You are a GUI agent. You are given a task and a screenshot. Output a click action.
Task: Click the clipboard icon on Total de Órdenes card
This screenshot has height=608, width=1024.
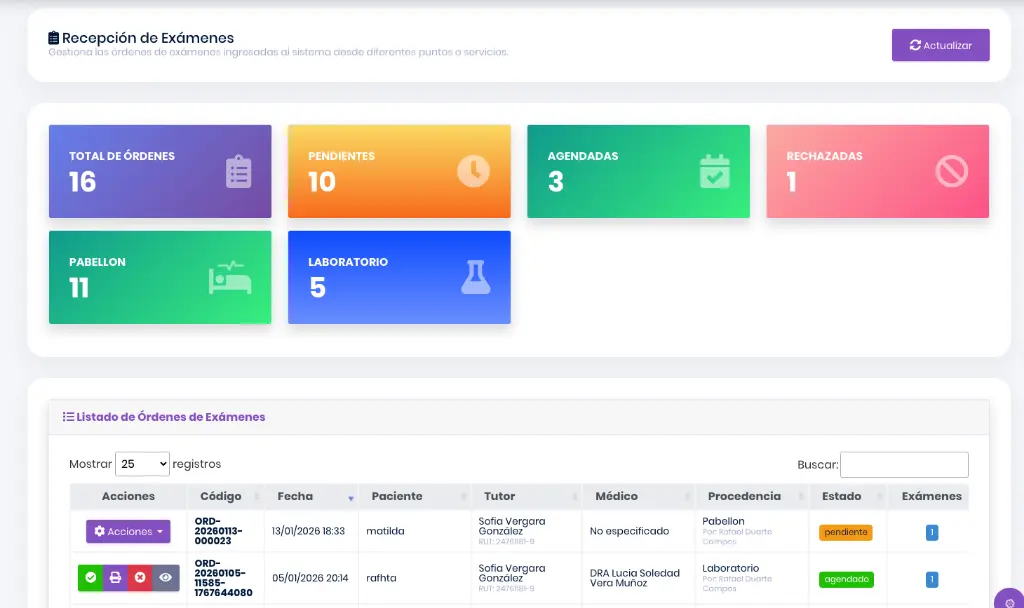(x=238, y=172)
